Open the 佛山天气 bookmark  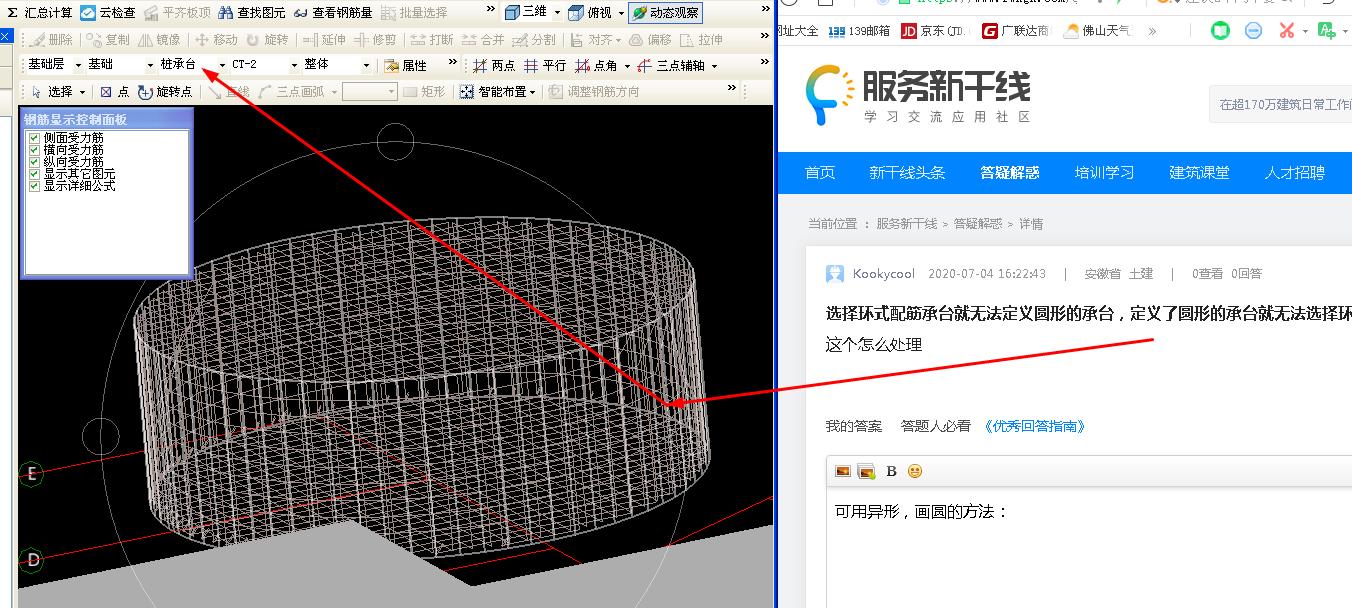pyautogui.click(x=1098, y=31)
